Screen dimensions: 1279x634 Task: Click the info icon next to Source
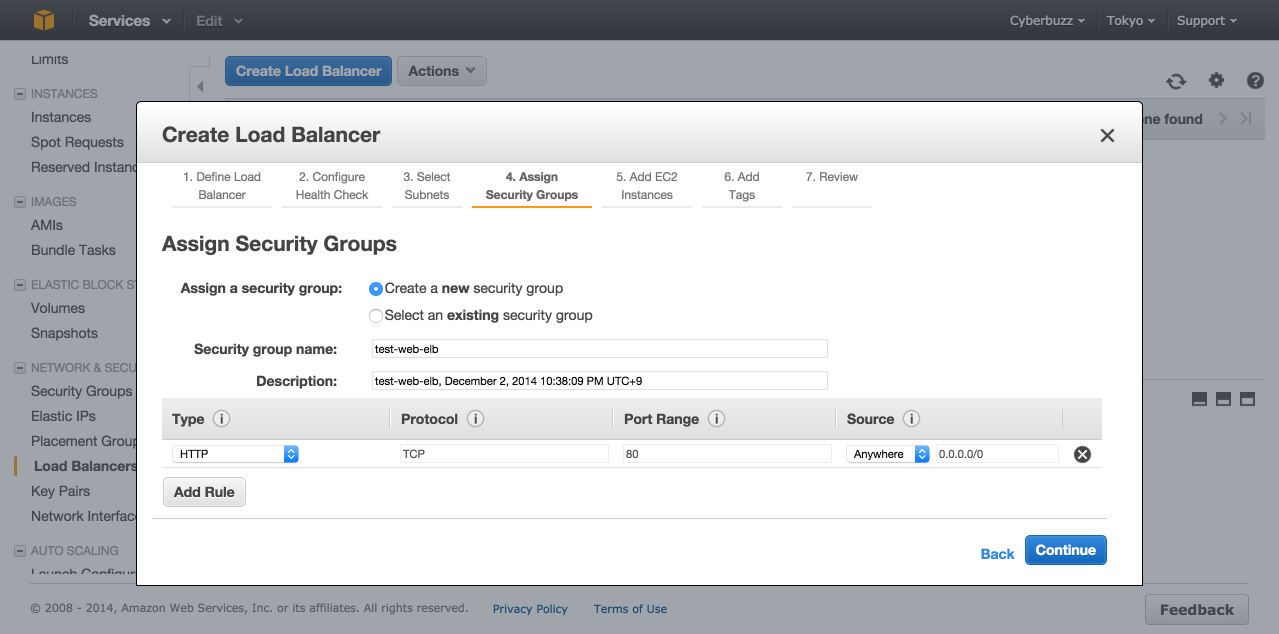[x=911, y=419]
